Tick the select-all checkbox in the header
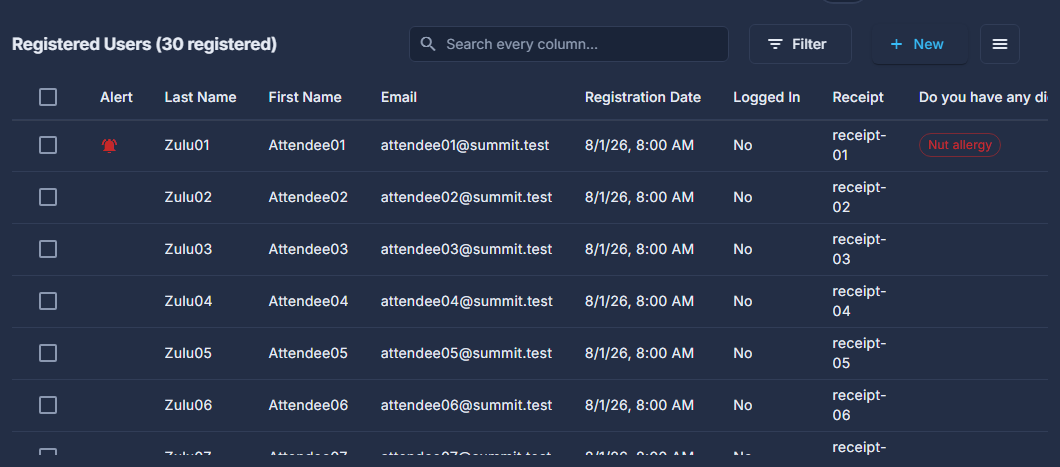This screenshot has height=467, width=1060. point(48,97)
